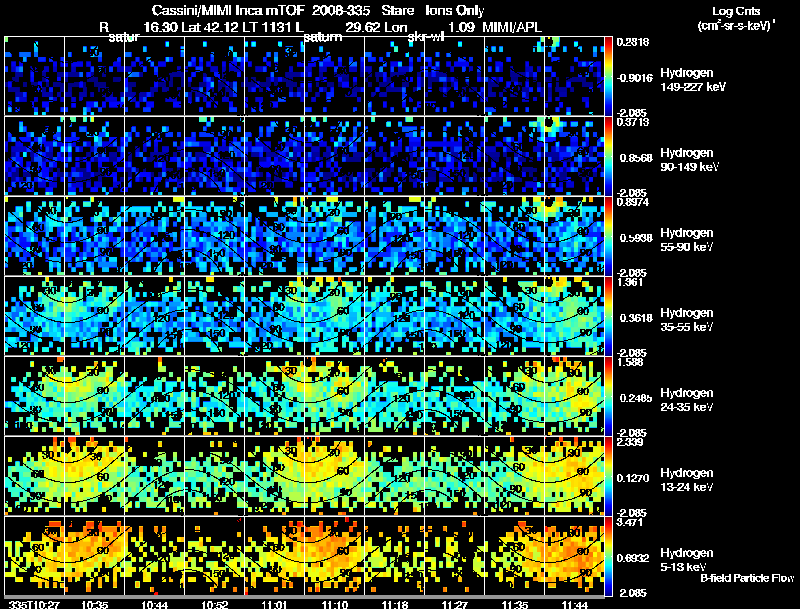Select the 5-13 keV image panel at 10:35
Image resolution: width=800 pixels, height=609 pixels.
(x=94, y=556)
